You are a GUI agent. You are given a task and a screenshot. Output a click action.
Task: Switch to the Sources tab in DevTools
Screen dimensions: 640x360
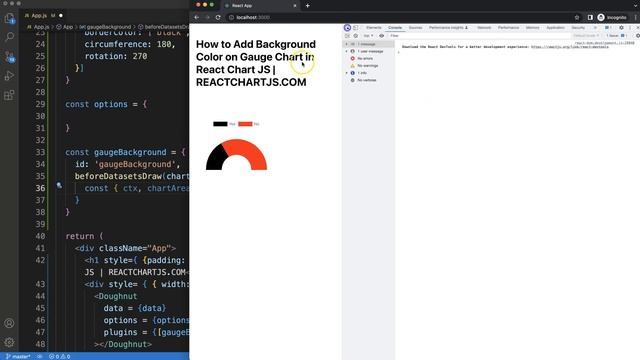point(416,28)
